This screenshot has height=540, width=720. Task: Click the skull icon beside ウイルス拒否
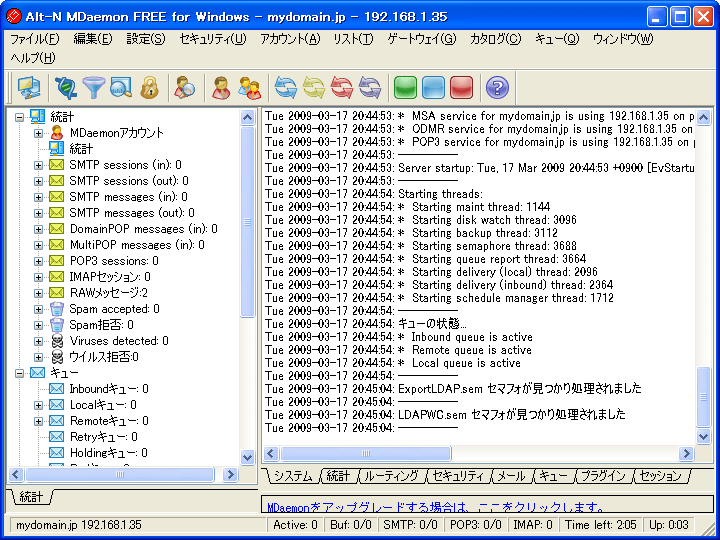click(56, 357)
